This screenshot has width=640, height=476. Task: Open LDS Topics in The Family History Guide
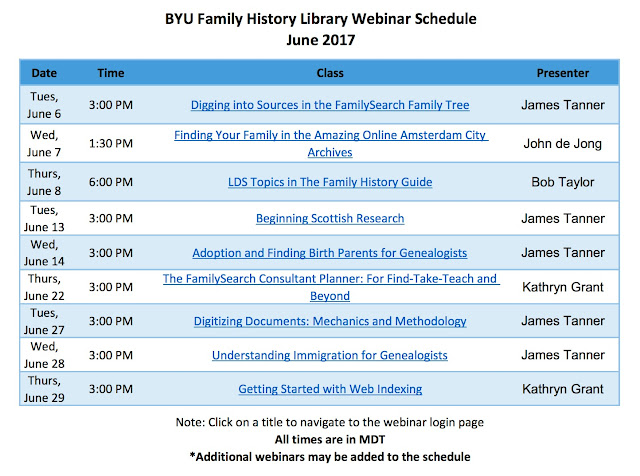click(x=330, y=182)
